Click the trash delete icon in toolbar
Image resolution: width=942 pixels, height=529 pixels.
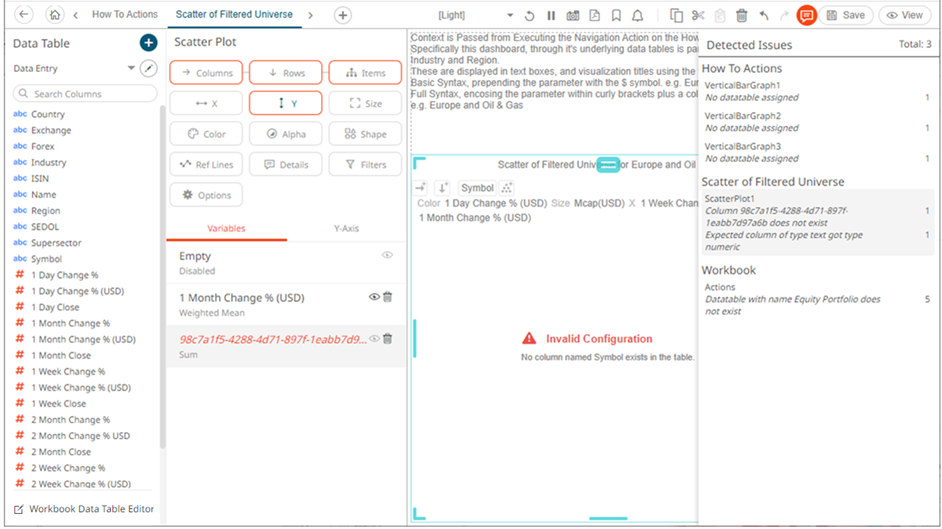click(x=741, y=15)
